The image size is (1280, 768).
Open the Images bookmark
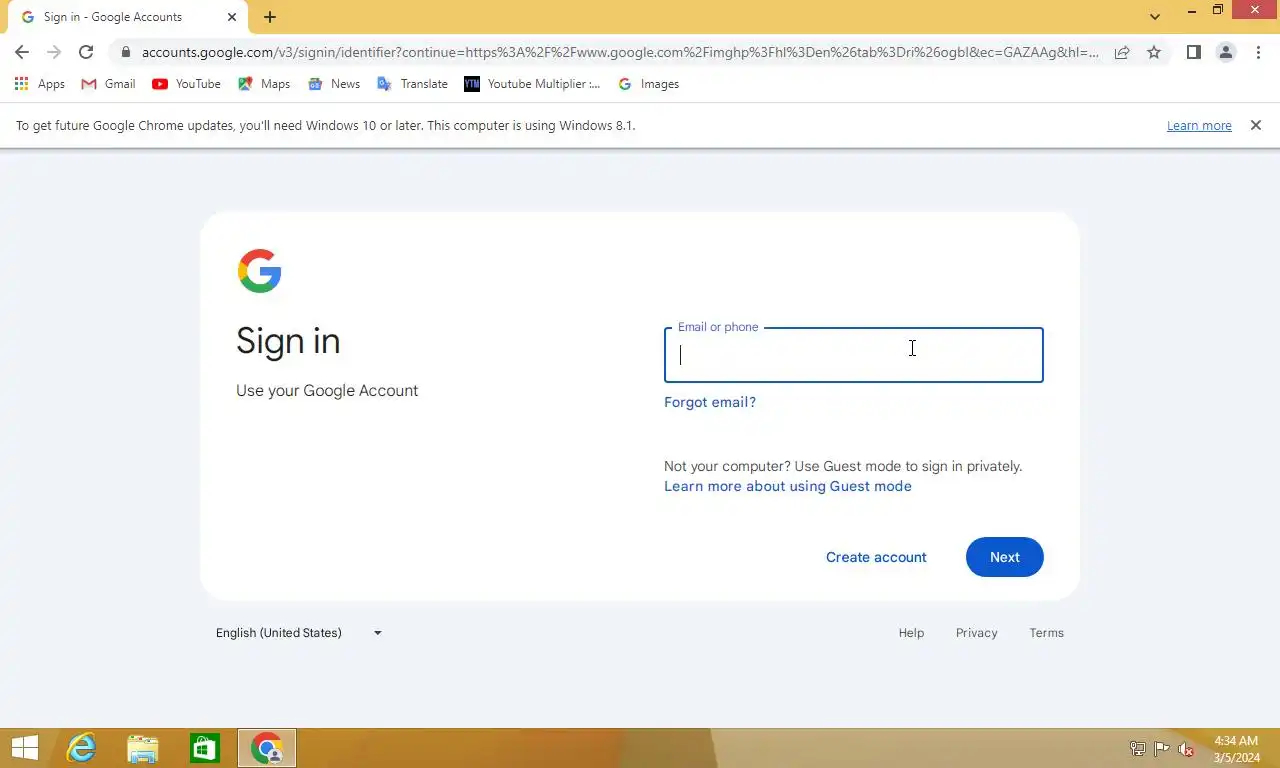[x=648, y=84]
